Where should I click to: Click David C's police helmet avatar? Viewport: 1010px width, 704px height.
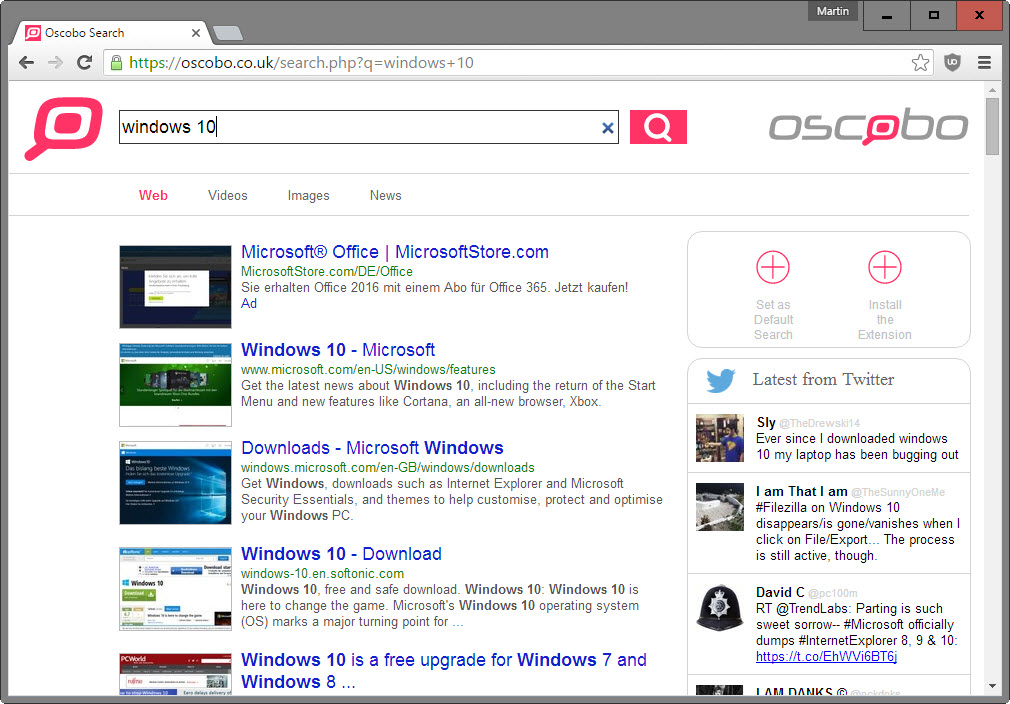[x=719, y=608]
